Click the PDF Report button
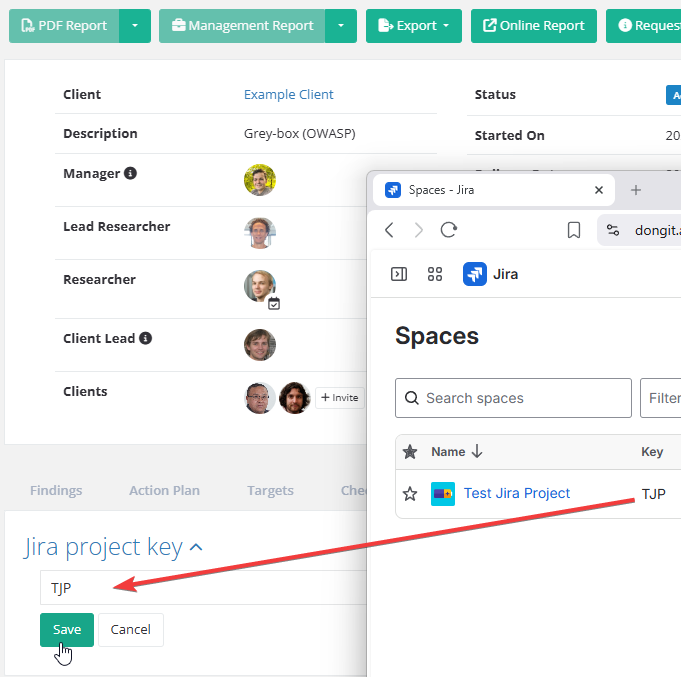 (x=64, y=26)
